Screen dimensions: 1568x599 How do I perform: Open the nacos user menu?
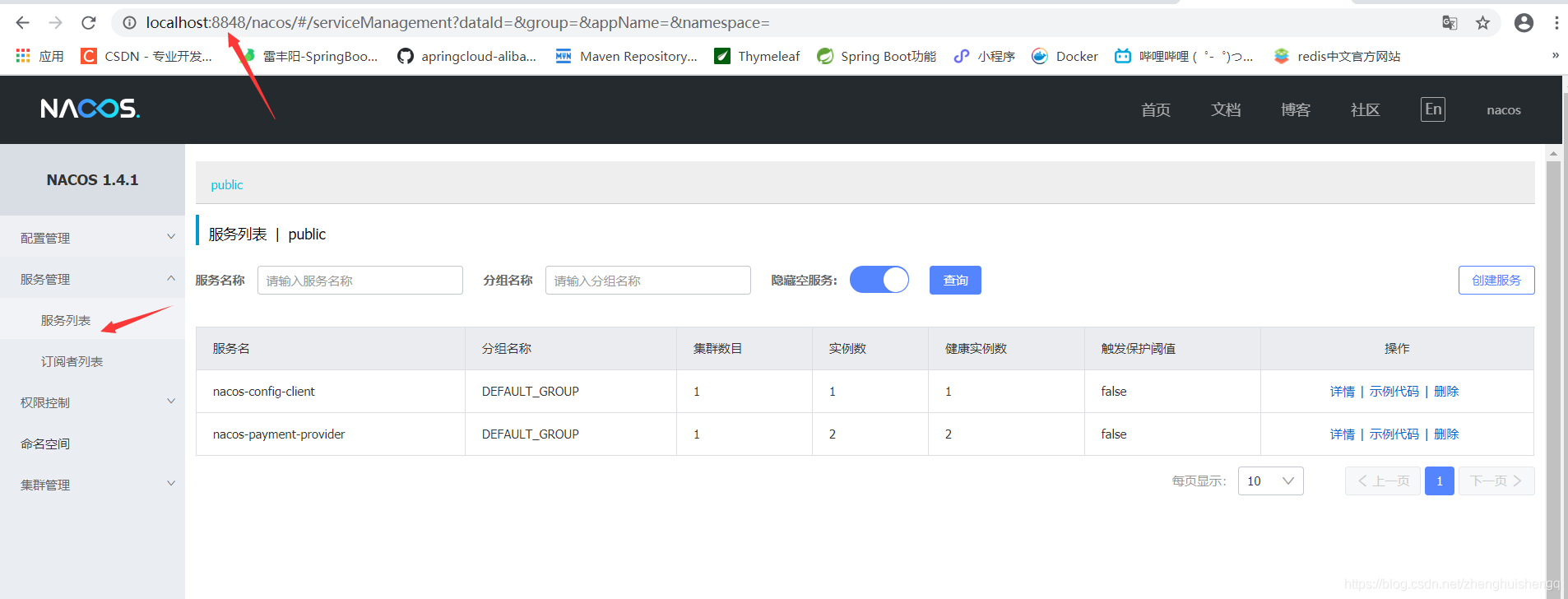(1504, 109)
